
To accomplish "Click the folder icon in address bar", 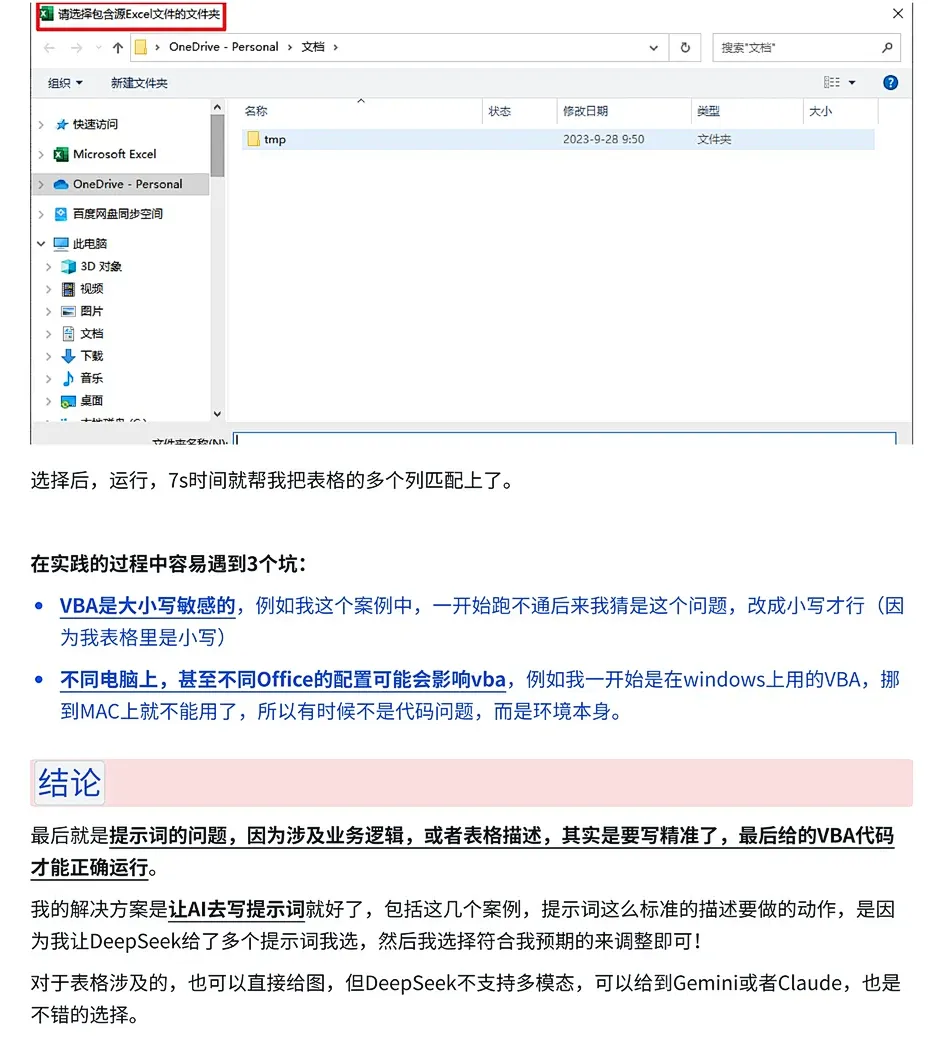I will (141, 47).
